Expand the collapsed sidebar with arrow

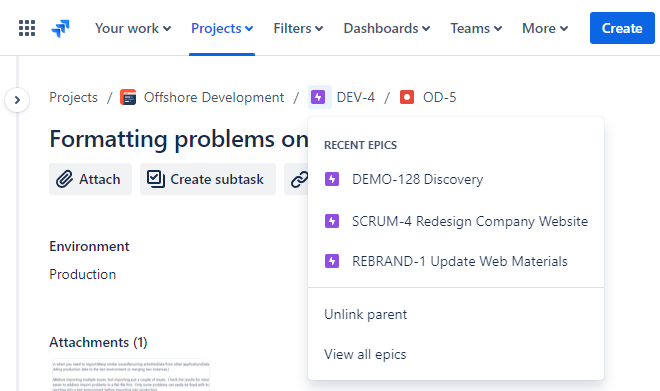click(x=17, y=100)
